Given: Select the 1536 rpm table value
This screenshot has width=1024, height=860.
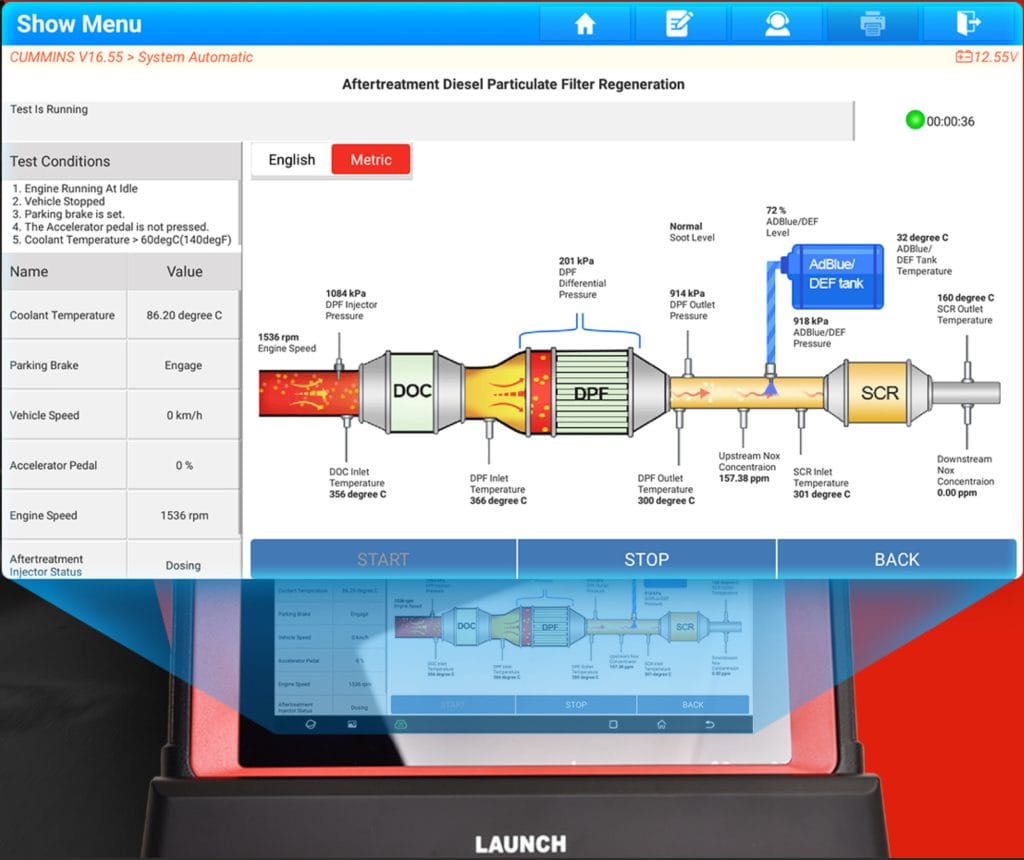Looking at the screenshot, I should tap(184, 516).
